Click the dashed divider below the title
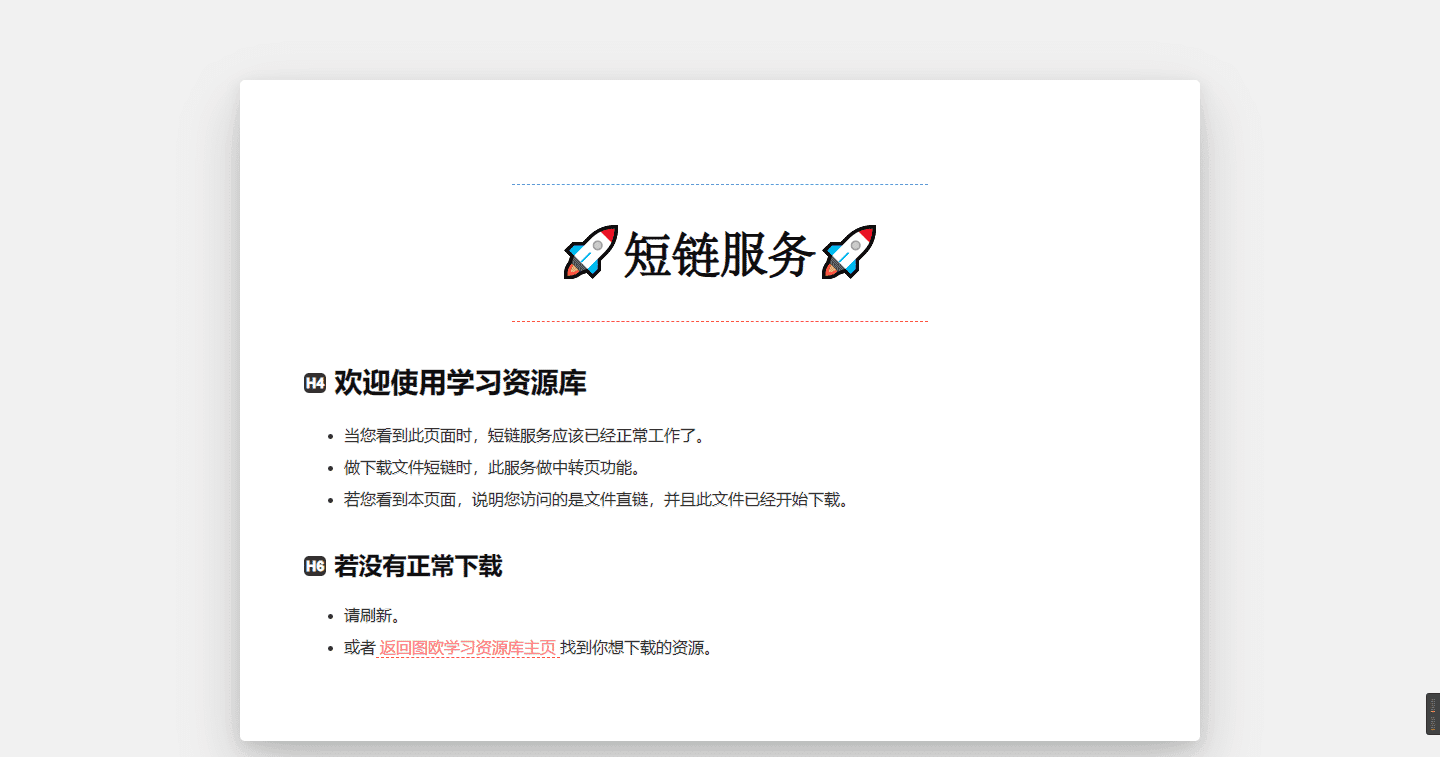 [x=719, y=320]
